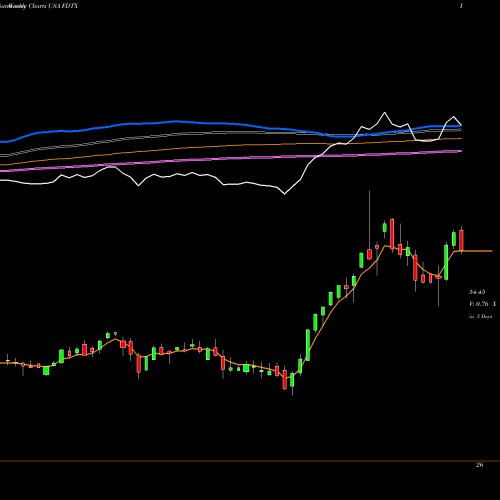Click the tall green candle in the final rebound
The height and width of the screenshot is (500, 500).
(446, 262)
